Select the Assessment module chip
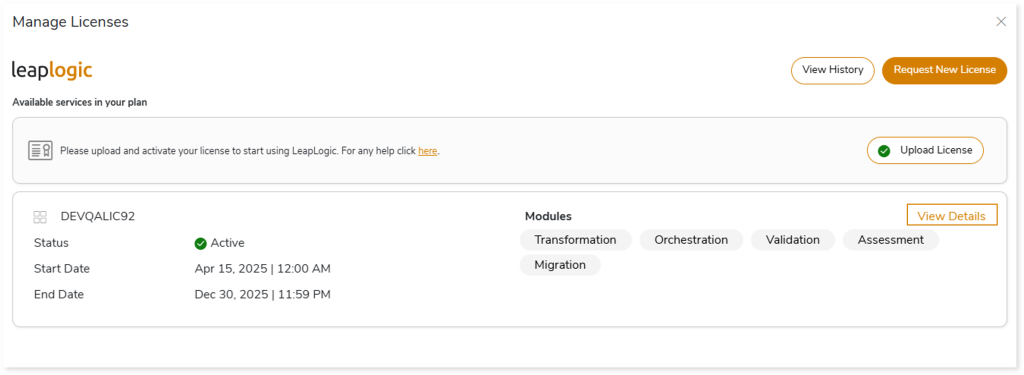 891,240
